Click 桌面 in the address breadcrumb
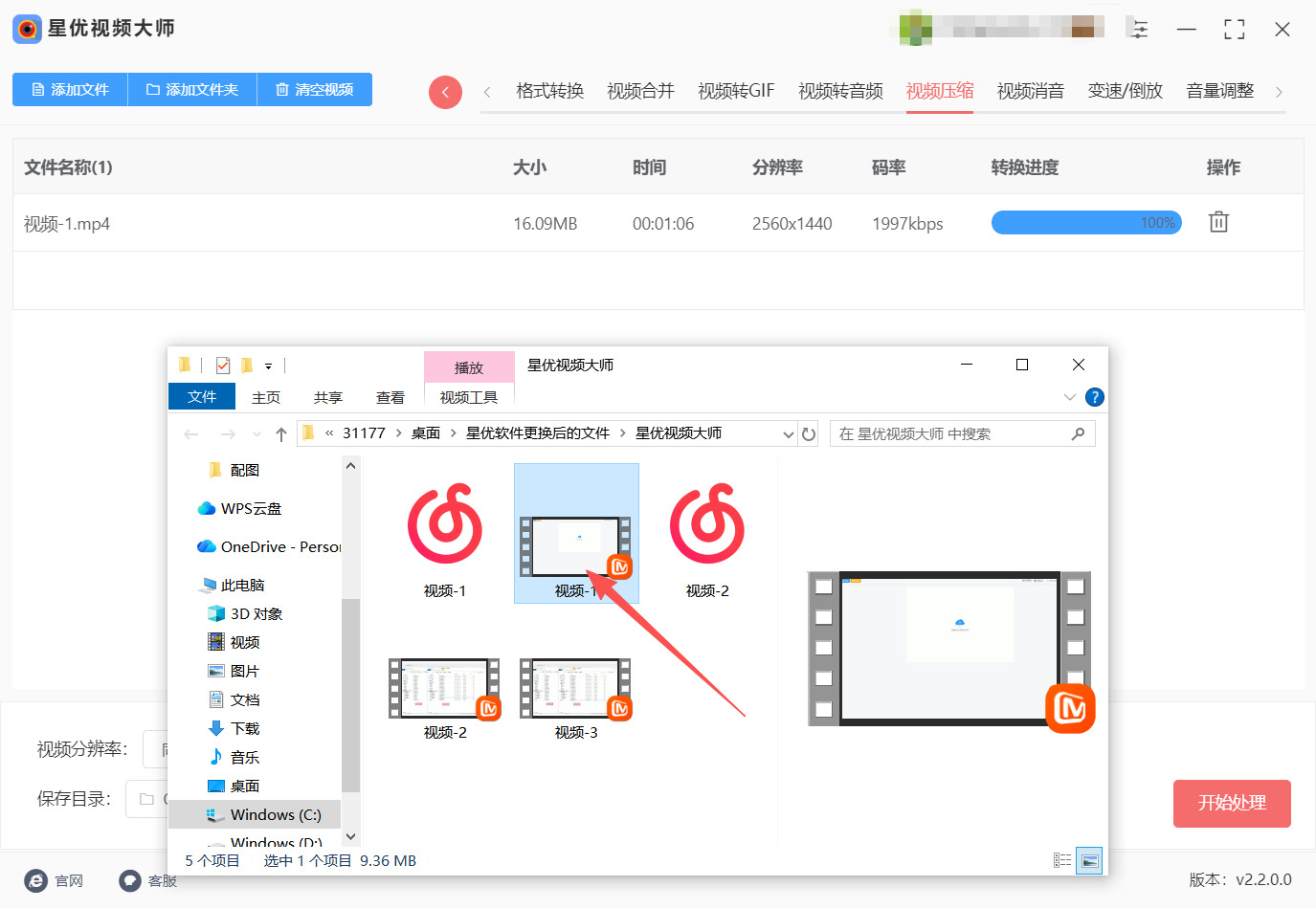This screenshot has height=909, width=1316. 426,433
